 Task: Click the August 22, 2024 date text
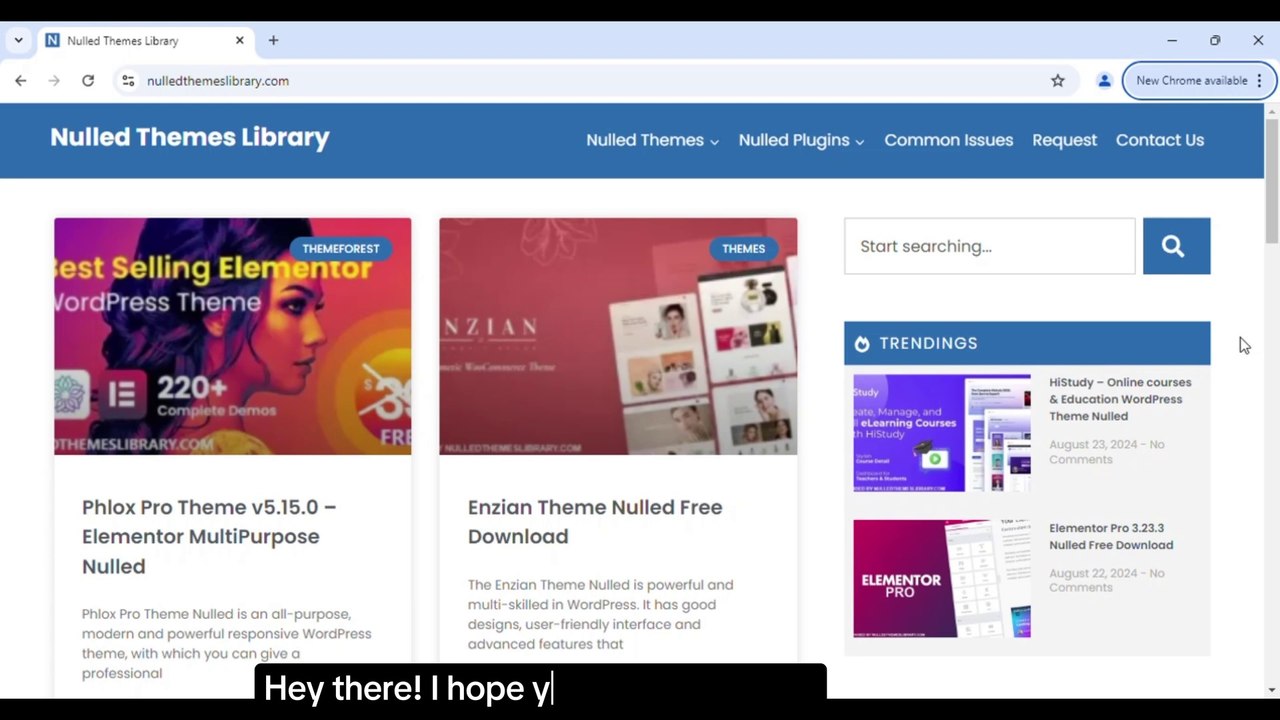coord(1092,574)
